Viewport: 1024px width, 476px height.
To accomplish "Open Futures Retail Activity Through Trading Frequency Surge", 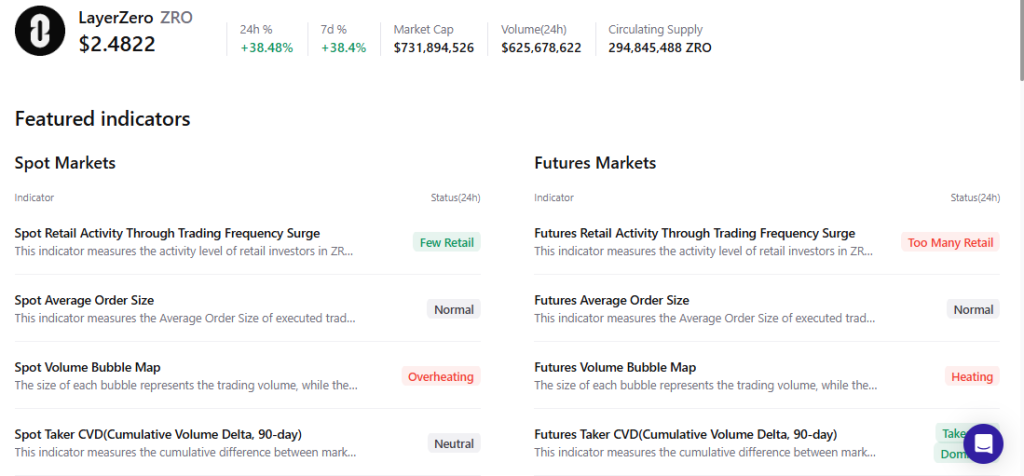I will coord(694,233).
